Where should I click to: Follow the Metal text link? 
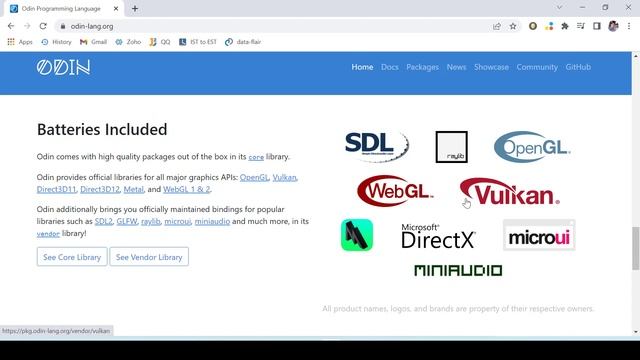click(x=133, y=189)
